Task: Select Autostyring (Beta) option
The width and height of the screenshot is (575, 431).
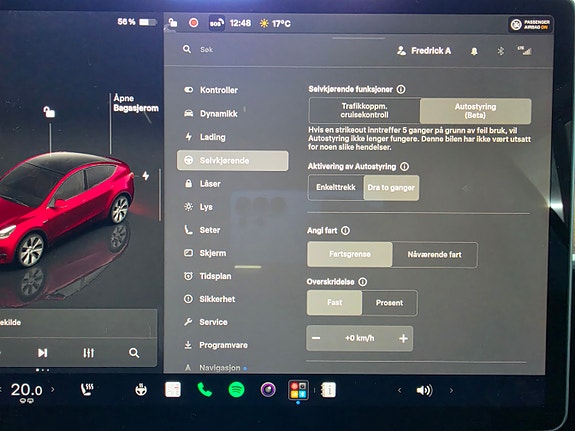Action: coord(475,111)
